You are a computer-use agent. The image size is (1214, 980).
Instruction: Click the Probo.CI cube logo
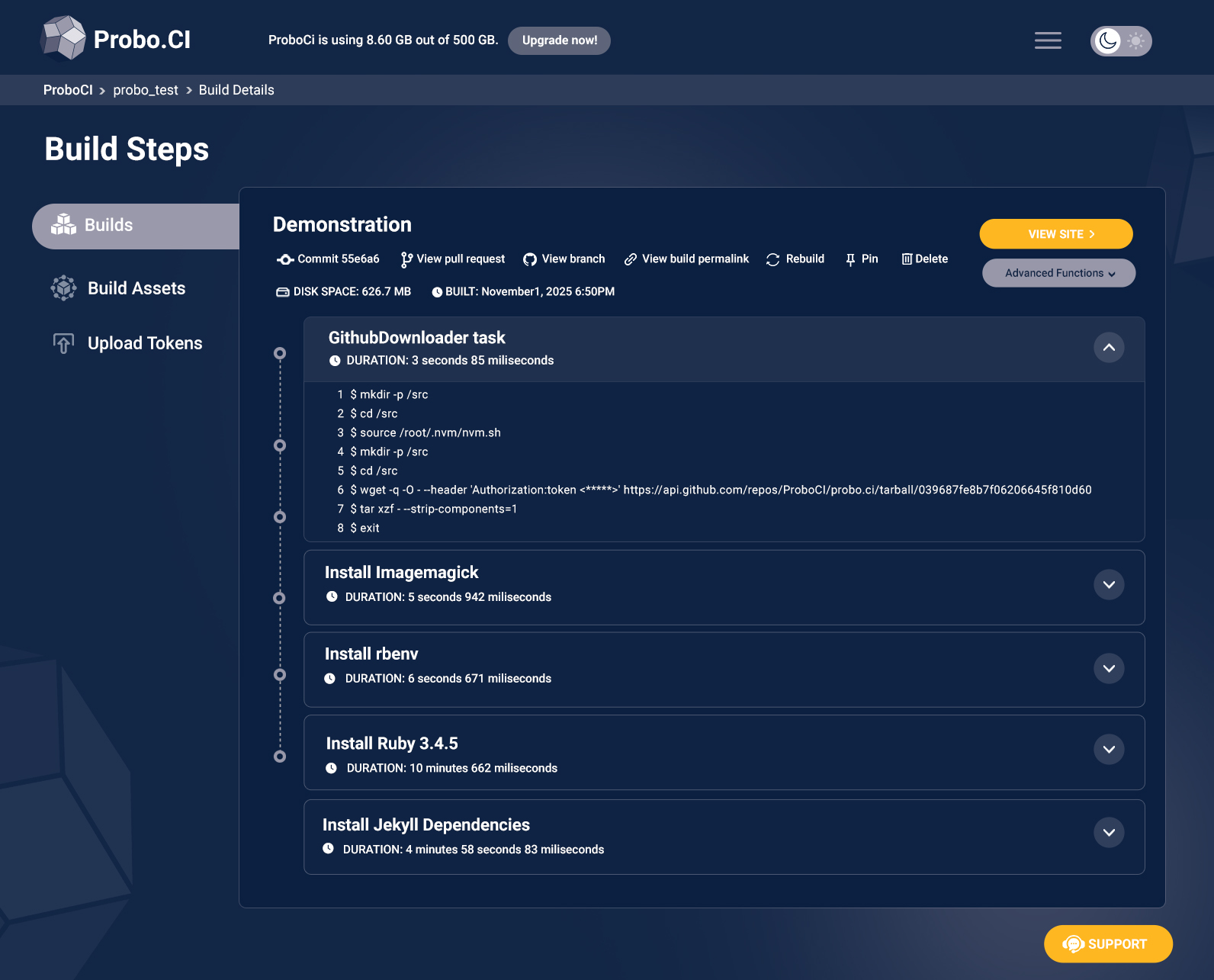63,38
